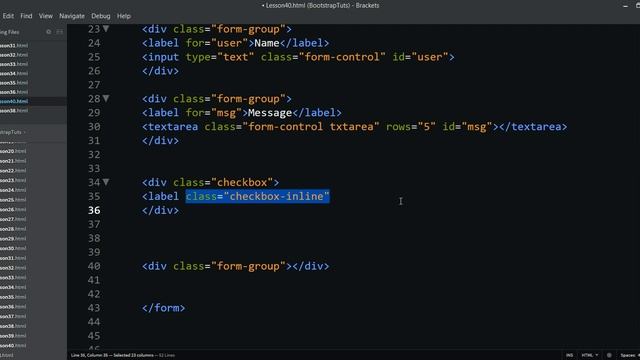The width and height of the screenshot is (640, 360).
Task: Open lesson24.html in project tree
Action: tap(13, 190)
